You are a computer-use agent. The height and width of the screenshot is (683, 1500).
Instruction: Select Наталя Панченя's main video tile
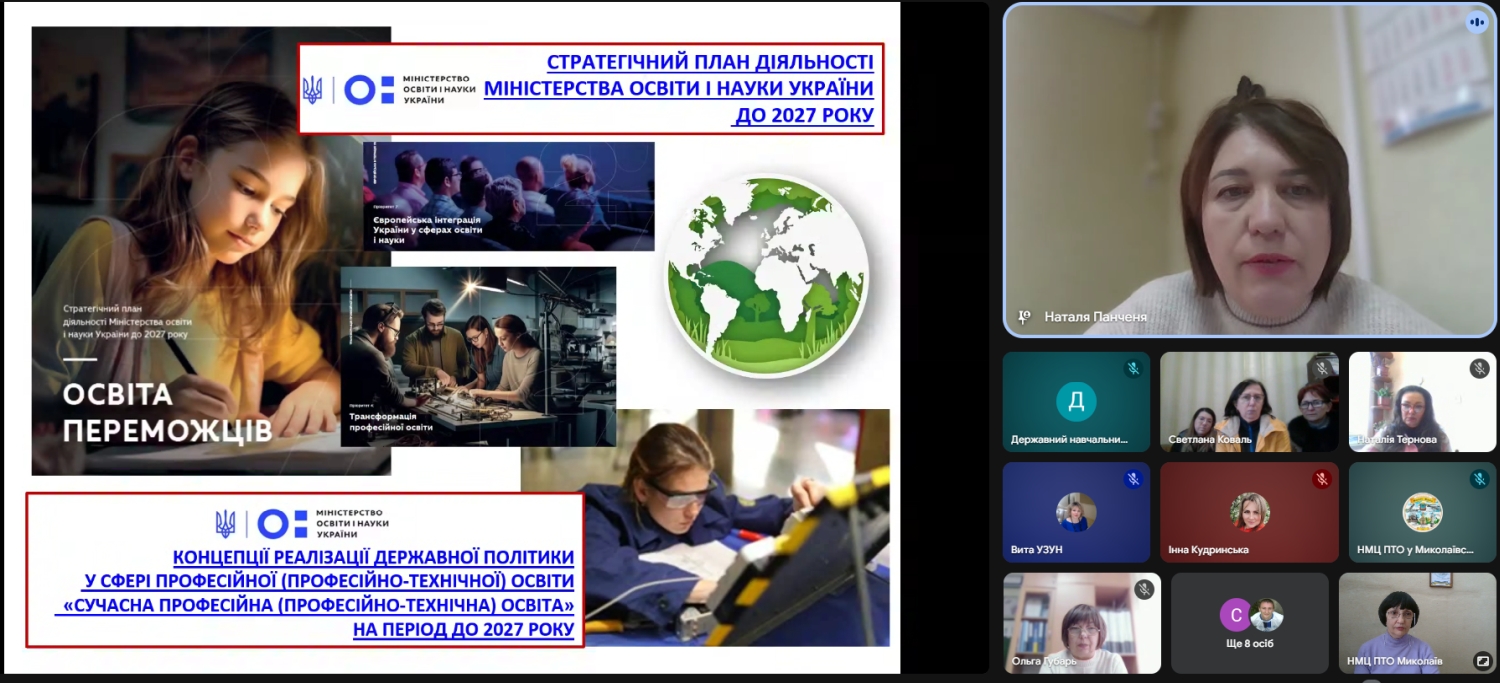(1248, 170)
